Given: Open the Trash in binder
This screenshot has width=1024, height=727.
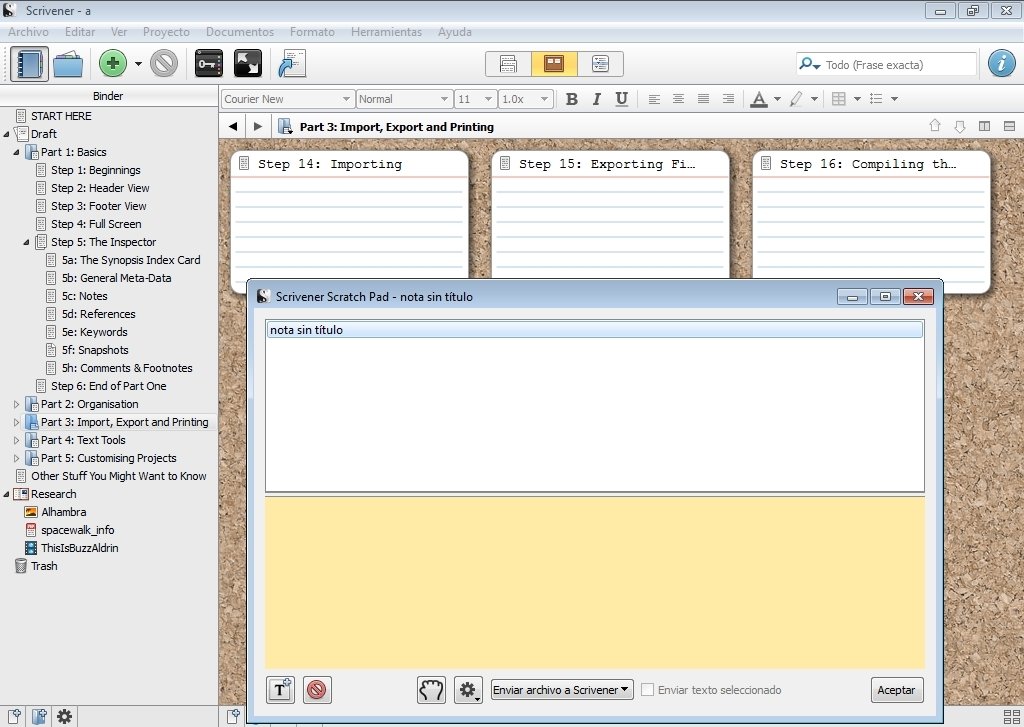Looking at the screenshot, I should (x=44, y=566).
